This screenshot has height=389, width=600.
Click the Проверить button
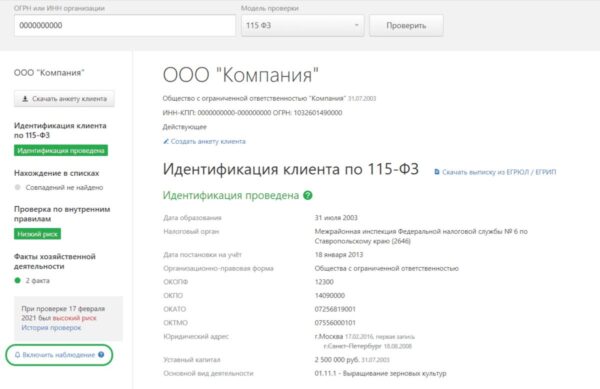[x=406, y=26]
